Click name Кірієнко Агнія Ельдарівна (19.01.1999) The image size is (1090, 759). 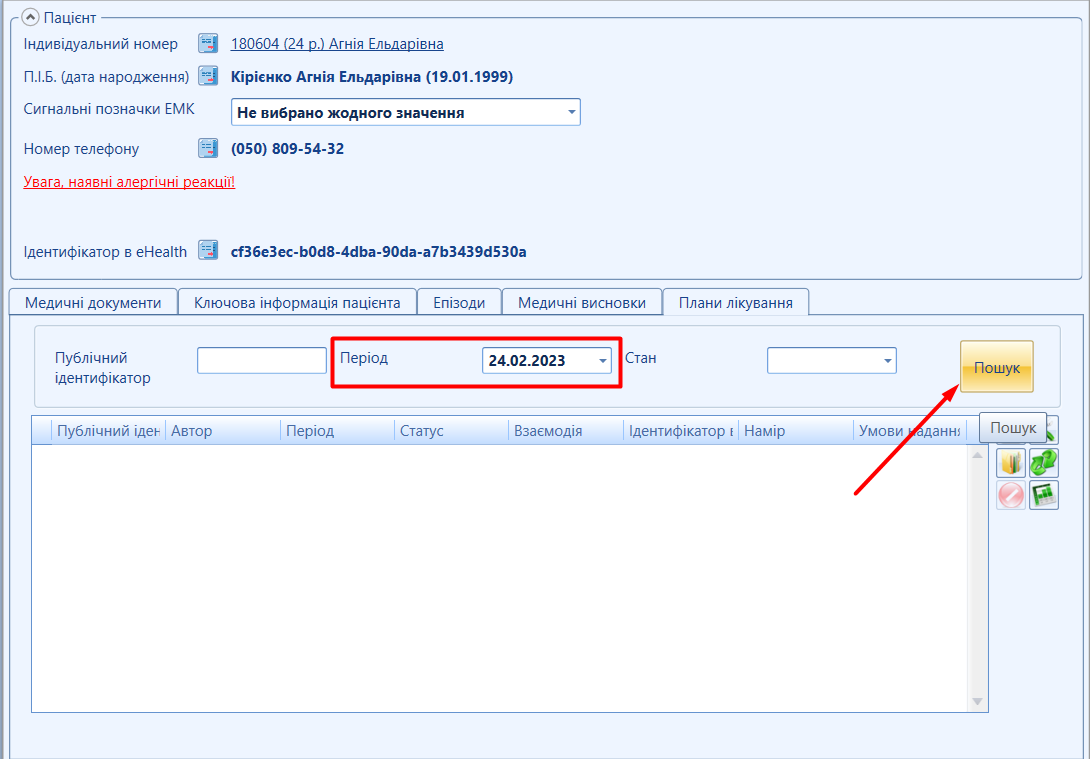tap(372, 76)
